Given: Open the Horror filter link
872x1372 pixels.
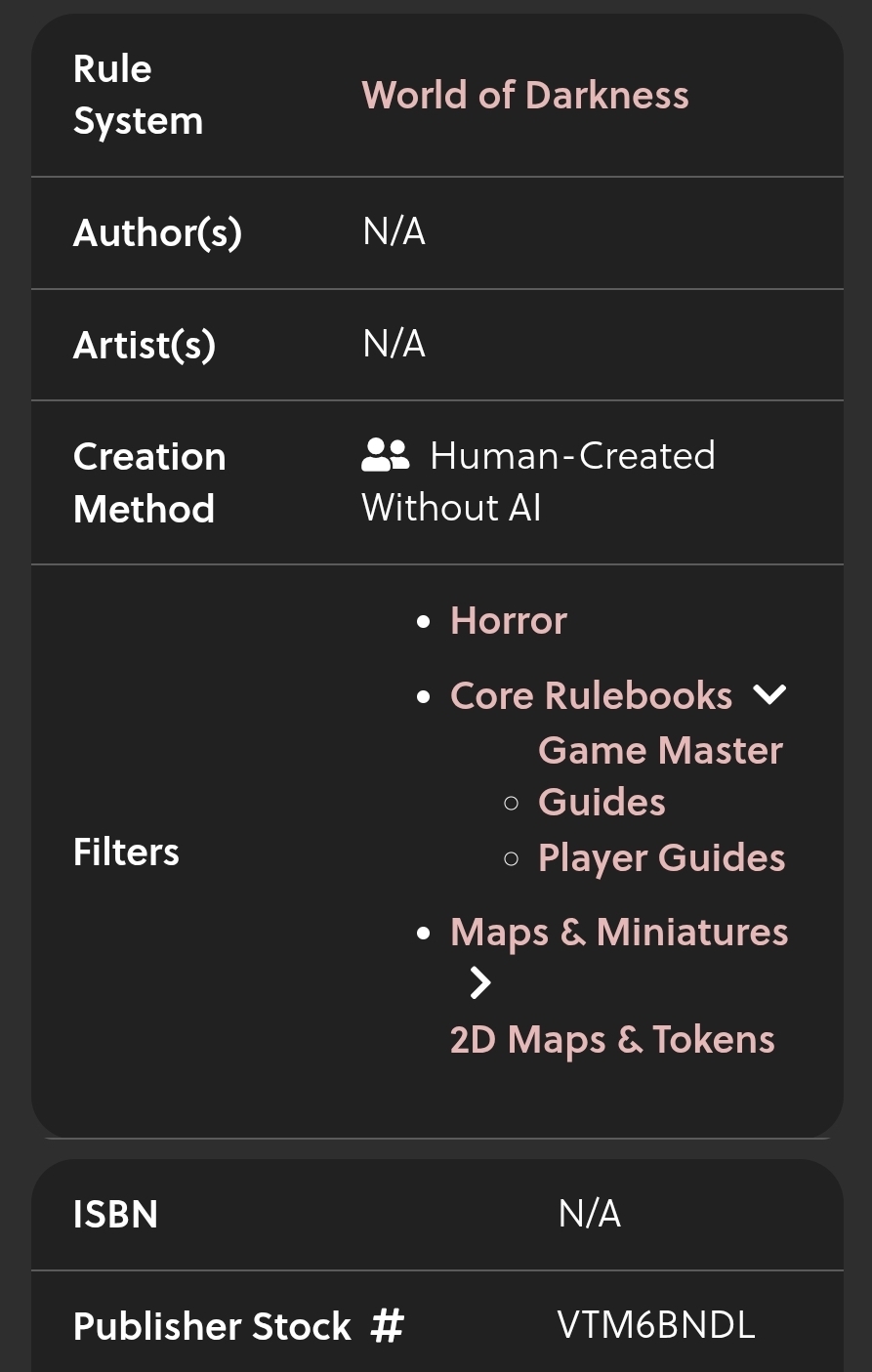Looking at the screenshot, I should coord(509,620).
